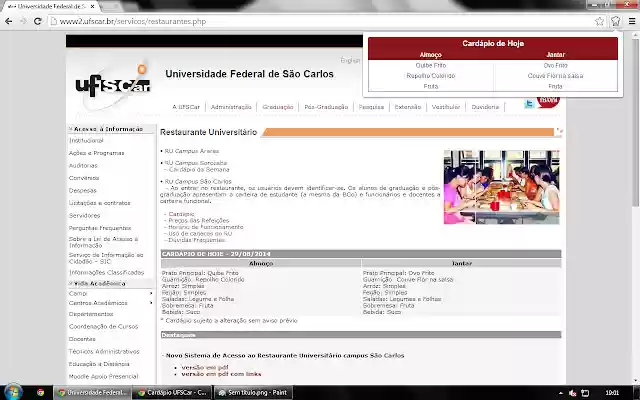Click the restaurant students photo

tap(502, 187)
